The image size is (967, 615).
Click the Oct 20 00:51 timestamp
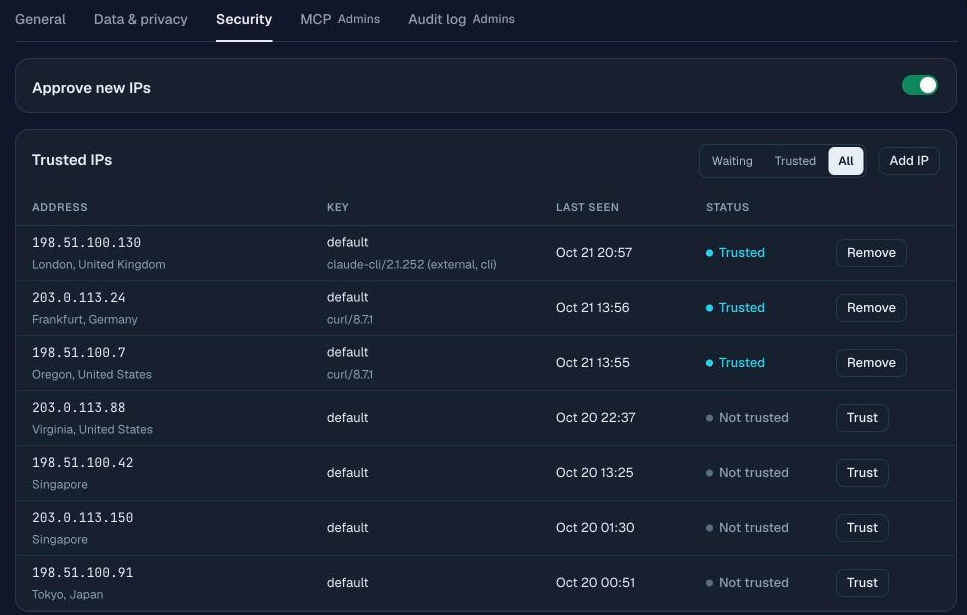[x=595, y=582]
